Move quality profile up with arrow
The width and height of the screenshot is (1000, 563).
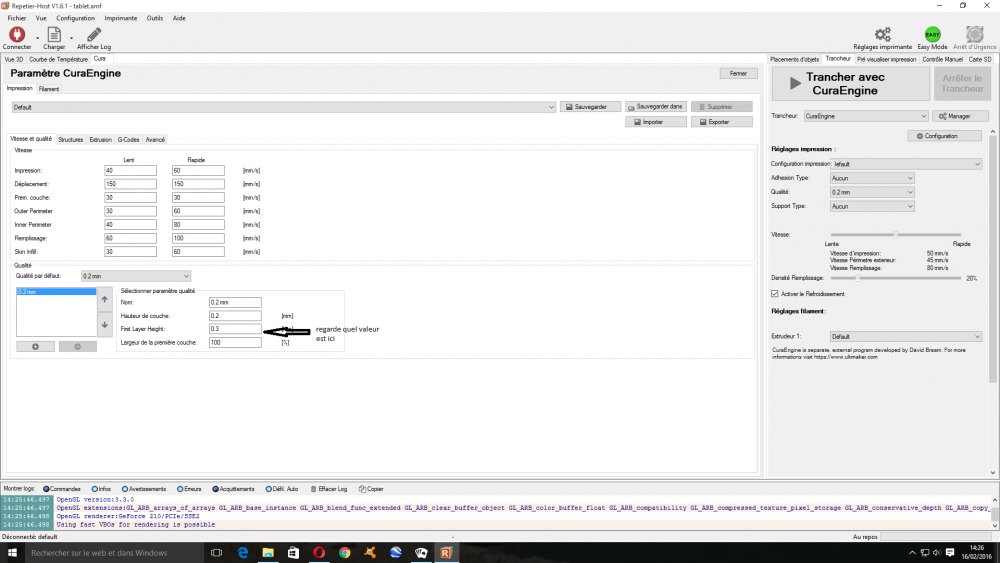click(x=105, y=299)
